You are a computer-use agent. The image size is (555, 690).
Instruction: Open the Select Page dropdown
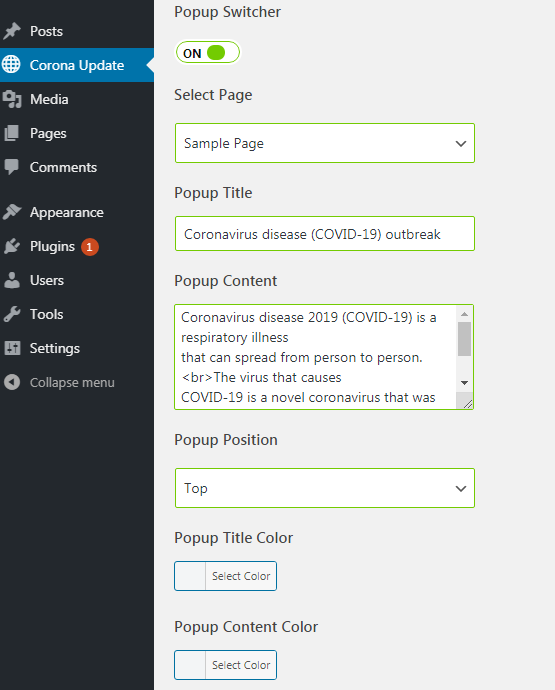pos(325,143)
